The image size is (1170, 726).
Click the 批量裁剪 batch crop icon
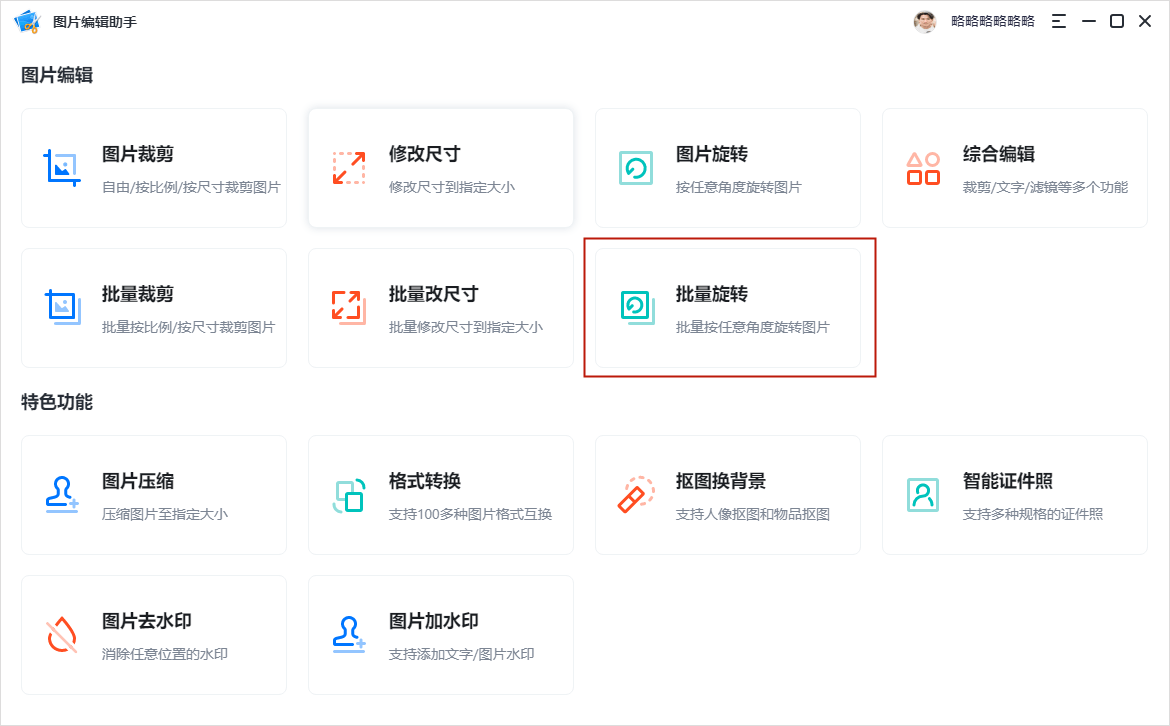(x=62, y=307)
